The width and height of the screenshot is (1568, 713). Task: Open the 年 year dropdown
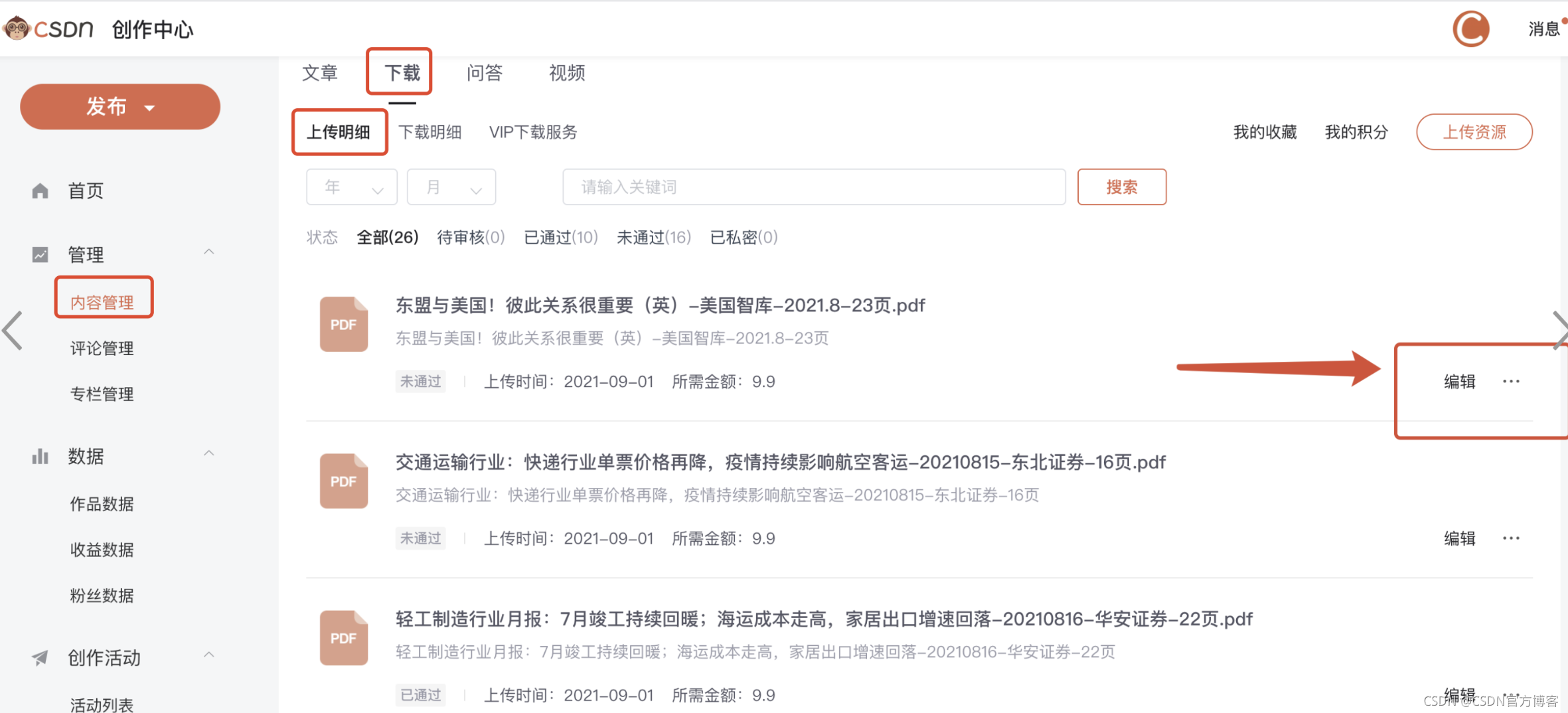pos(352,187)
